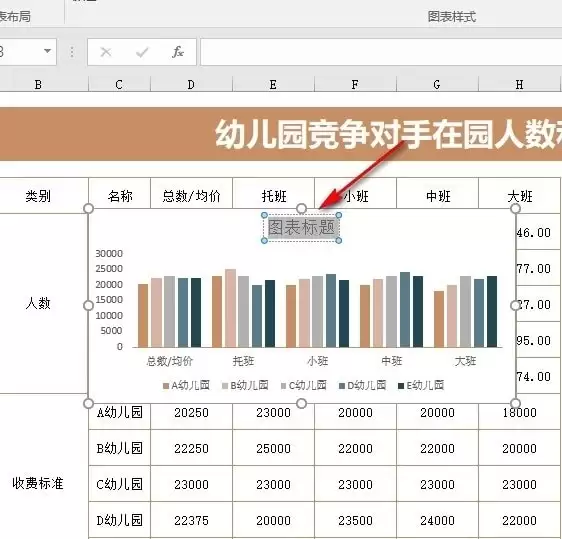562x539 pixels.
Task: Select the tallest B幼儿园 bar in 托班
Action: [230, 308]
